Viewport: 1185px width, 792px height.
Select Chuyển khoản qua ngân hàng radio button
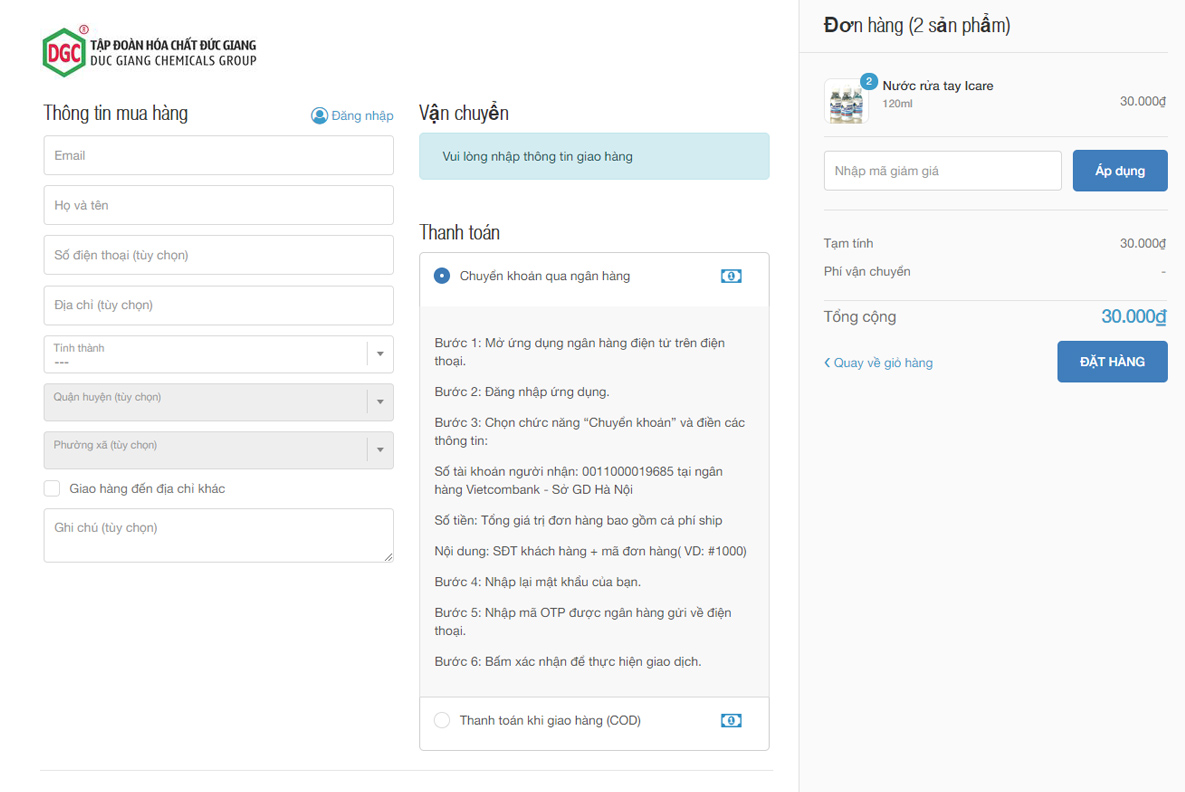point(442,276)
